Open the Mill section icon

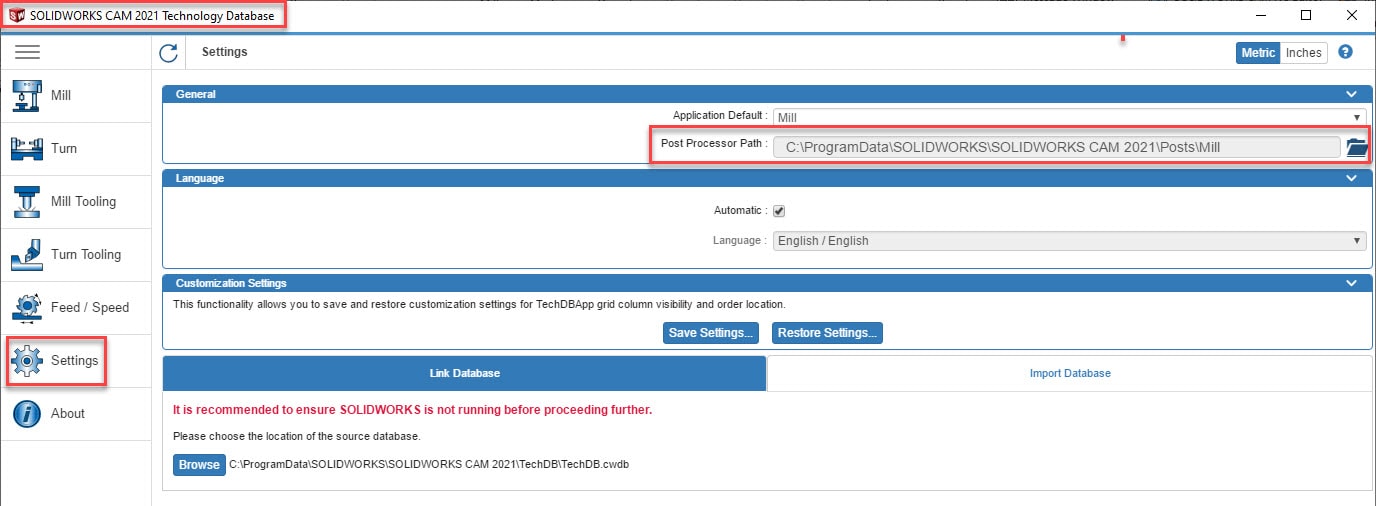pos(25,95)
